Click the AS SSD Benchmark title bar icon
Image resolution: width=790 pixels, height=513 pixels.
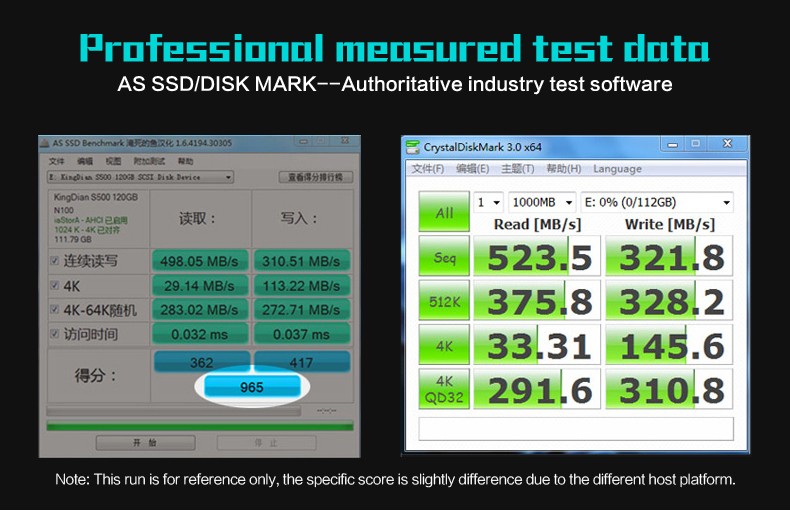[x=45, y=143]
